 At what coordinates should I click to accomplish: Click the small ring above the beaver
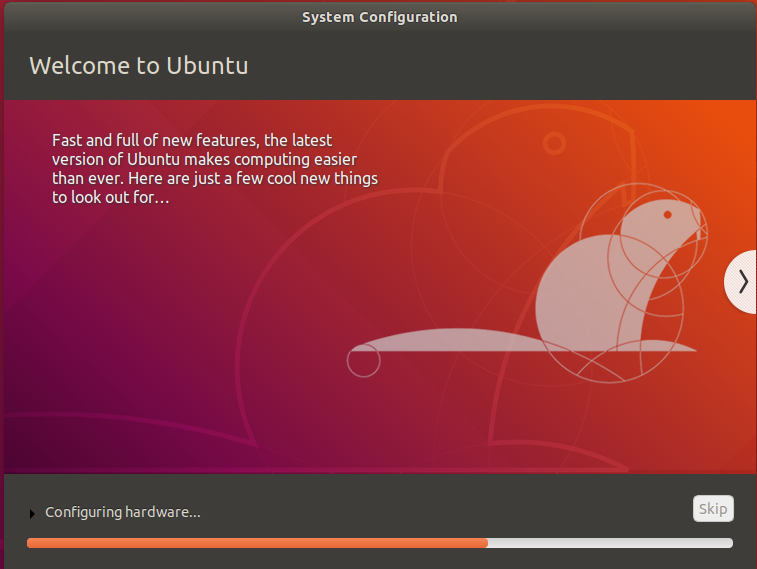(x=554, y=144)
